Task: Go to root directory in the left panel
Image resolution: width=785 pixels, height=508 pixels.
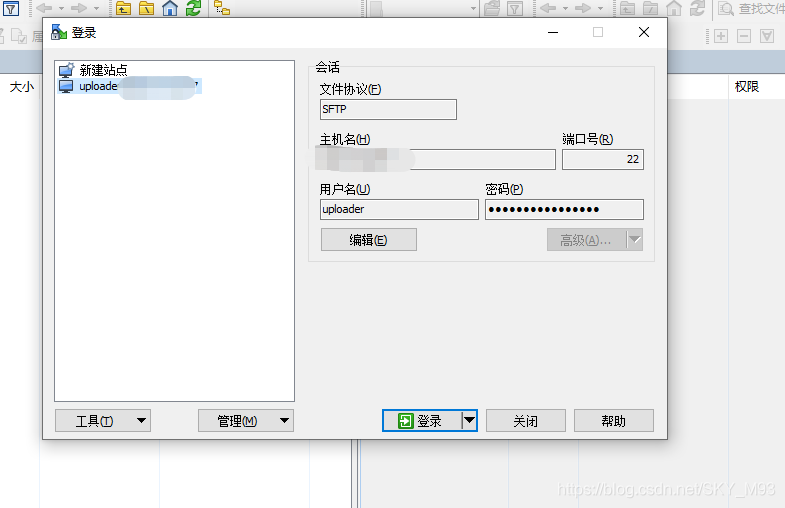Action: [x=146, y=8]
